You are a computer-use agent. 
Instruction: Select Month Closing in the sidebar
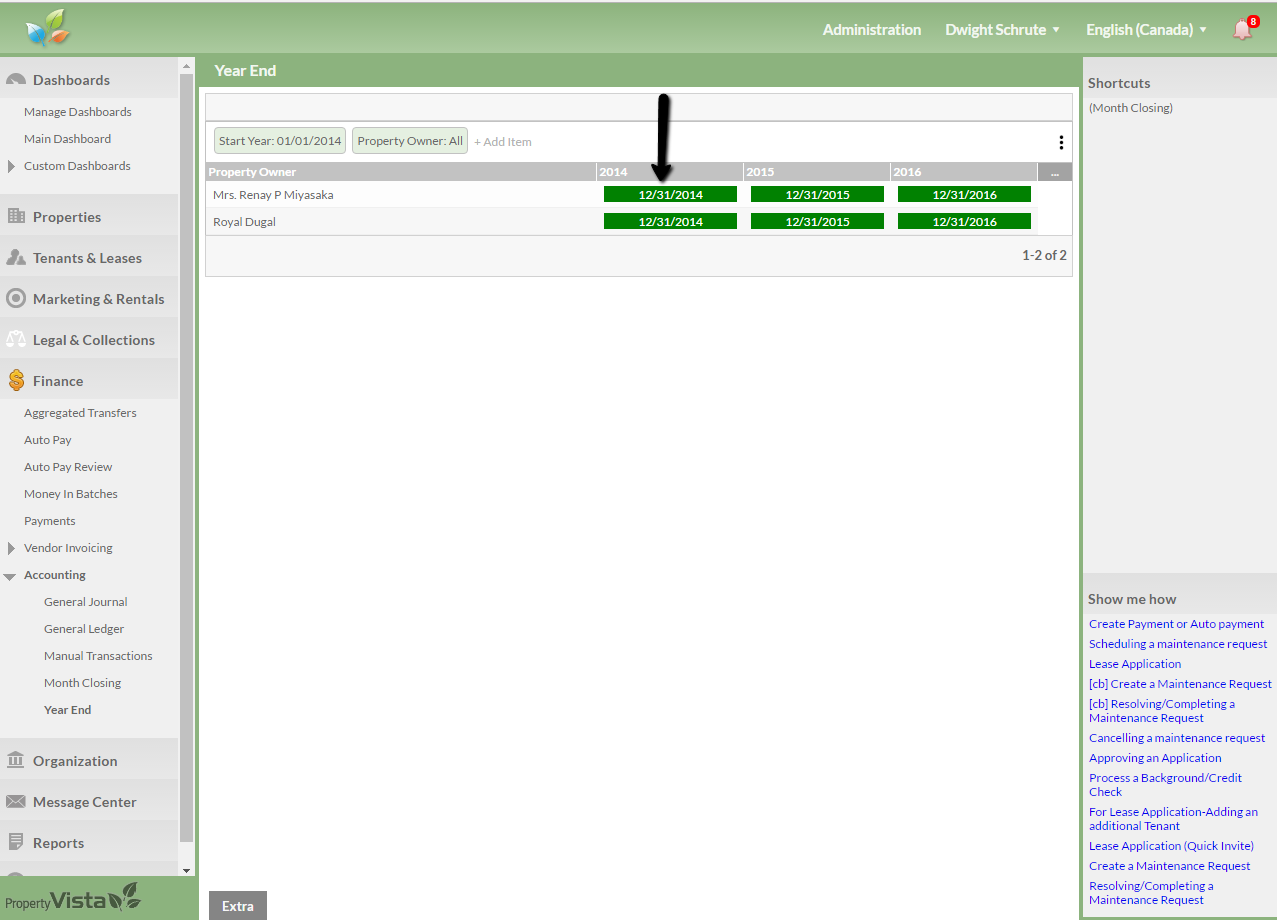pyautogui.click(x=82, y=683)
